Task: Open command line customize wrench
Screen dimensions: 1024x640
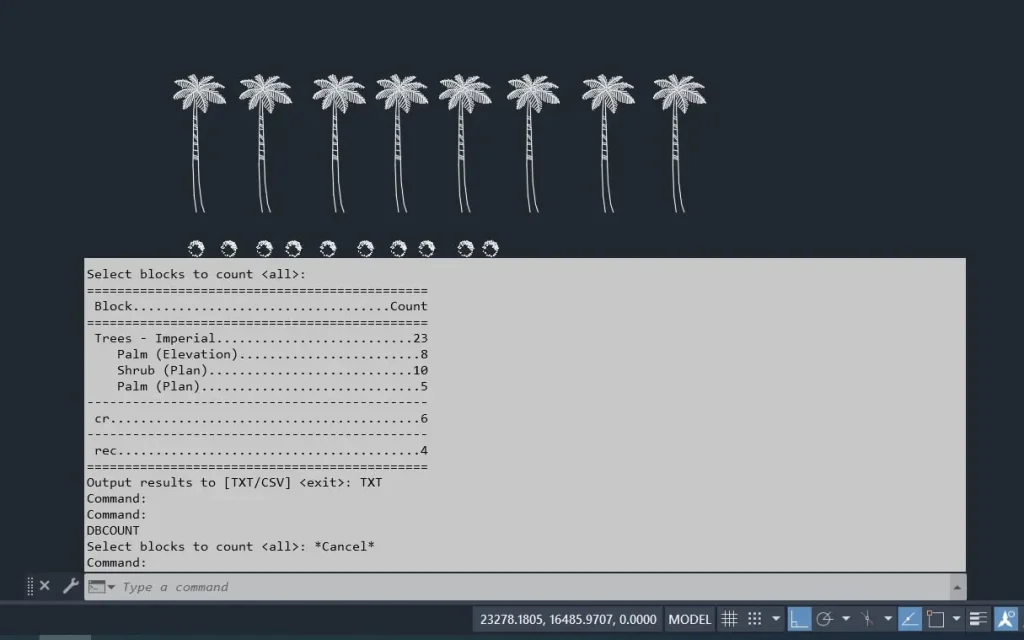Action: [x=70, y=586]
